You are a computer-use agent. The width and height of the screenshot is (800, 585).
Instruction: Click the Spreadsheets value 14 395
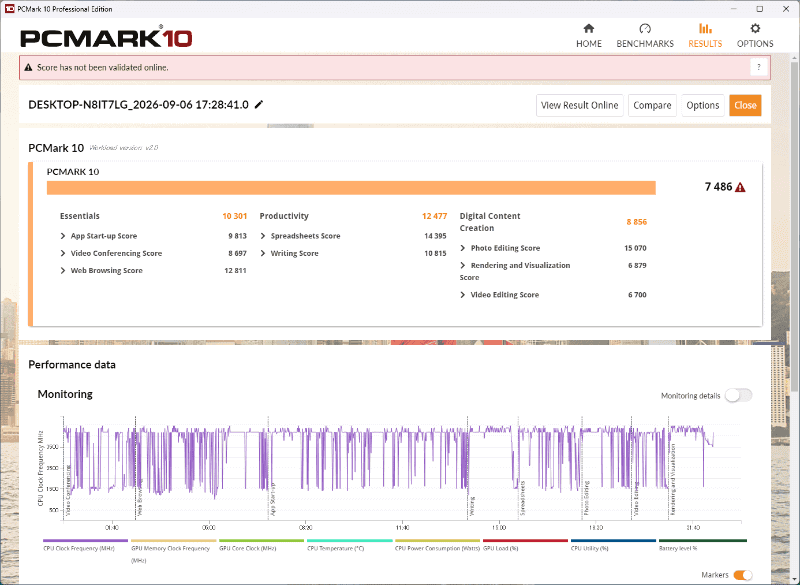pos(435,236)
